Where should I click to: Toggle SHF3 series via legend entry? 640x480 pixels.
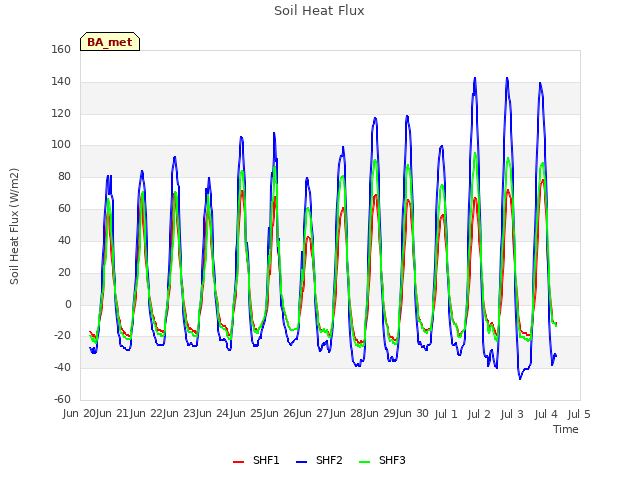pos(382,460)
